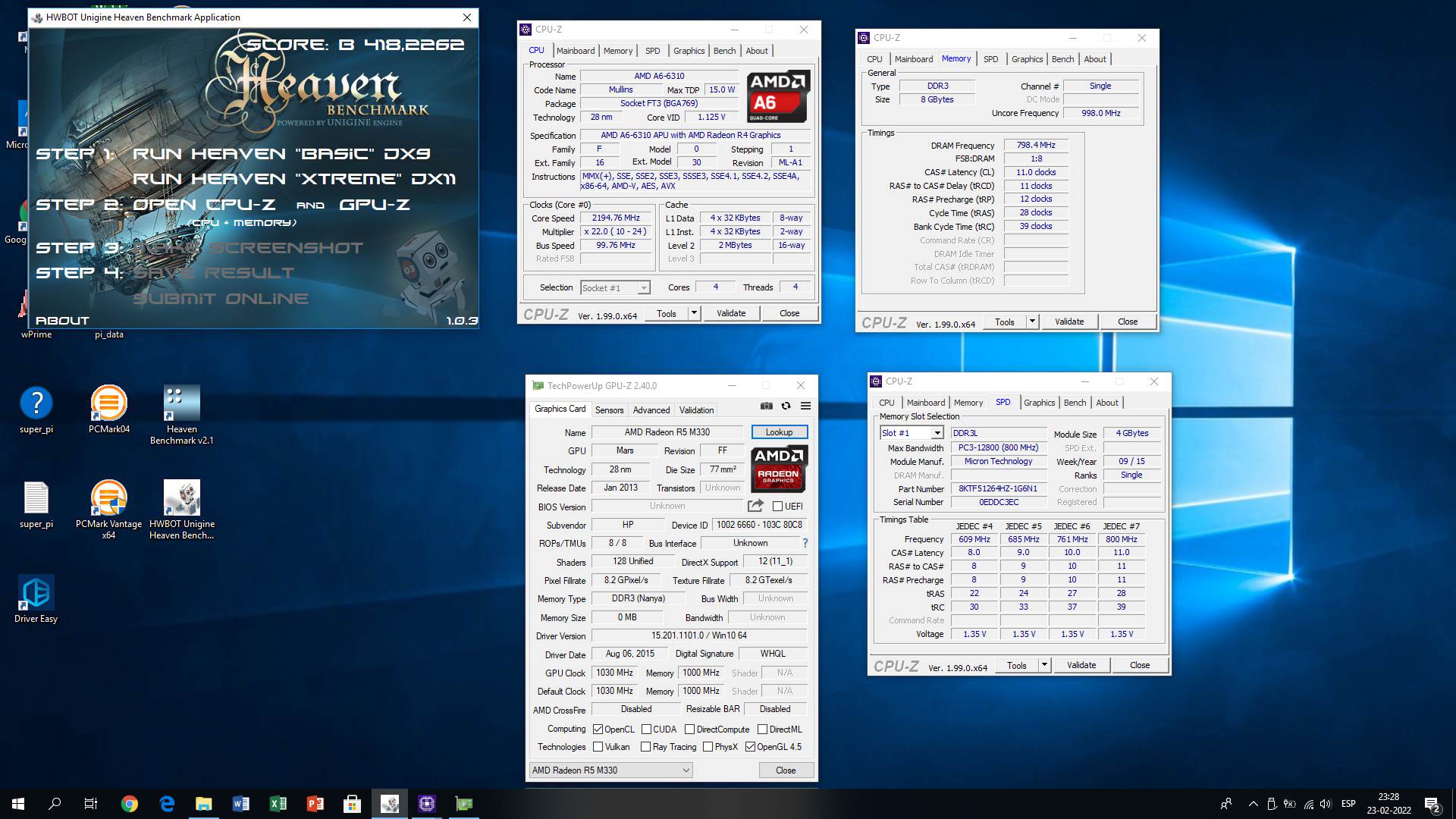Open File Explorer from the taskbar
Viewport: 1456px width, 819px height.
[x=204, y=804]
